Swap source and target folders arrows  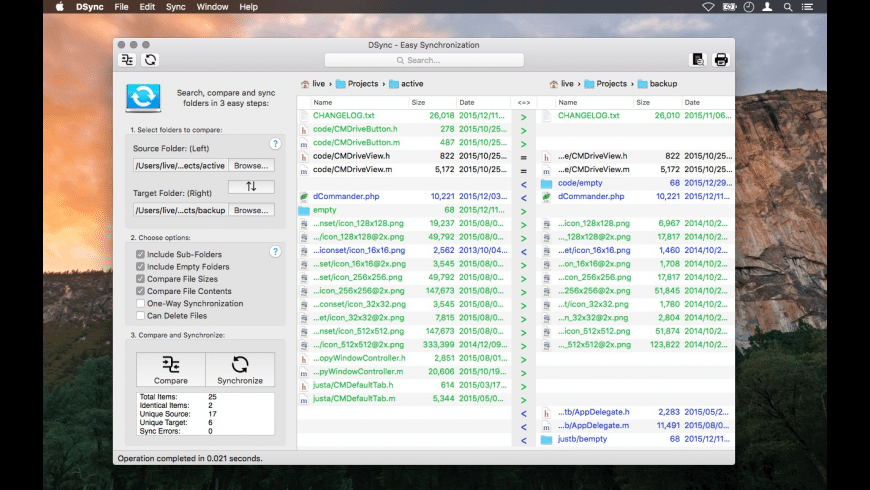click(251, 186)
